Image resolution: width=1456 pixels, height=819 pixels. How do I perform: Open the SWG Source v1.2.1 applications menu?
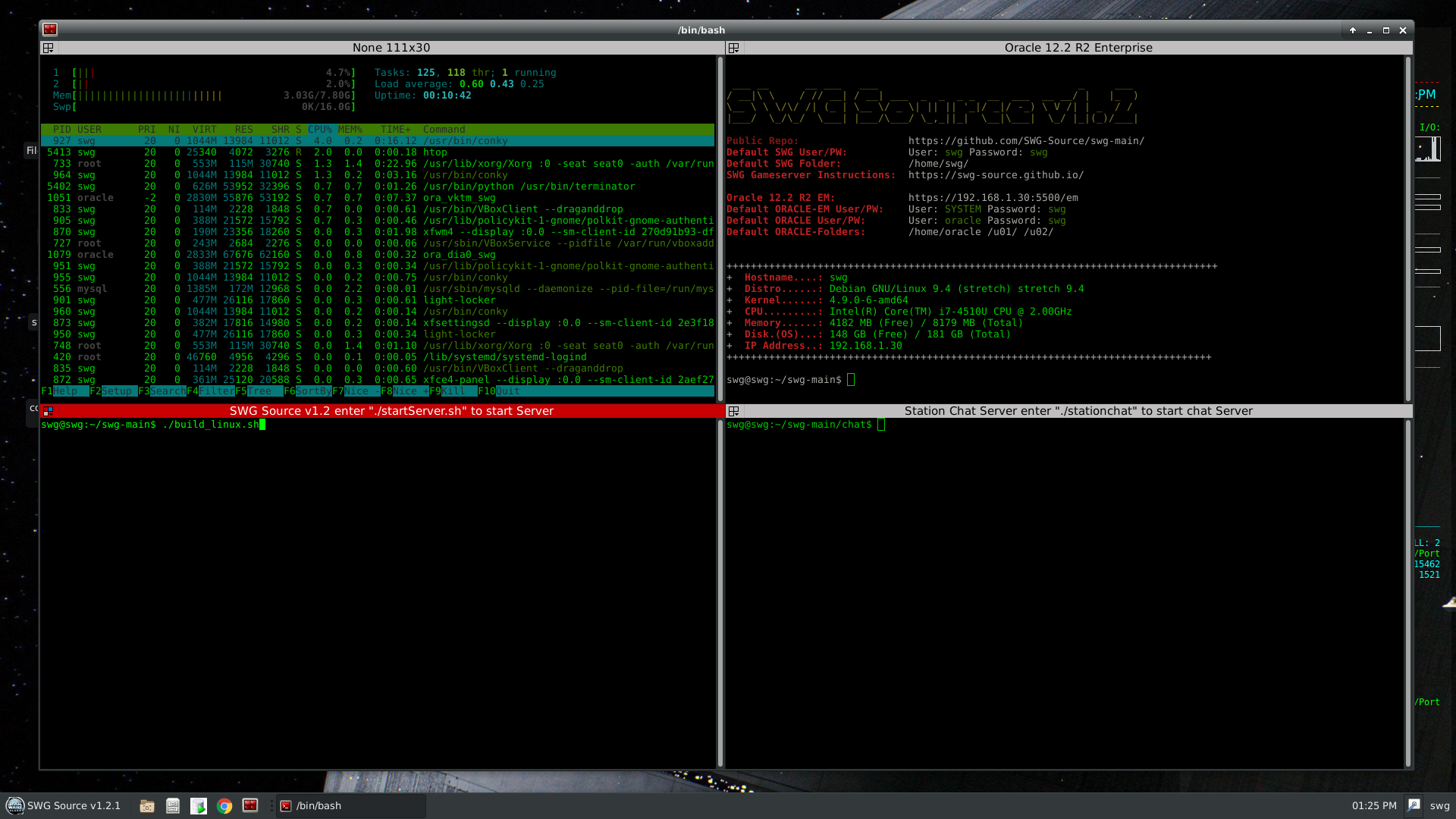64,805
